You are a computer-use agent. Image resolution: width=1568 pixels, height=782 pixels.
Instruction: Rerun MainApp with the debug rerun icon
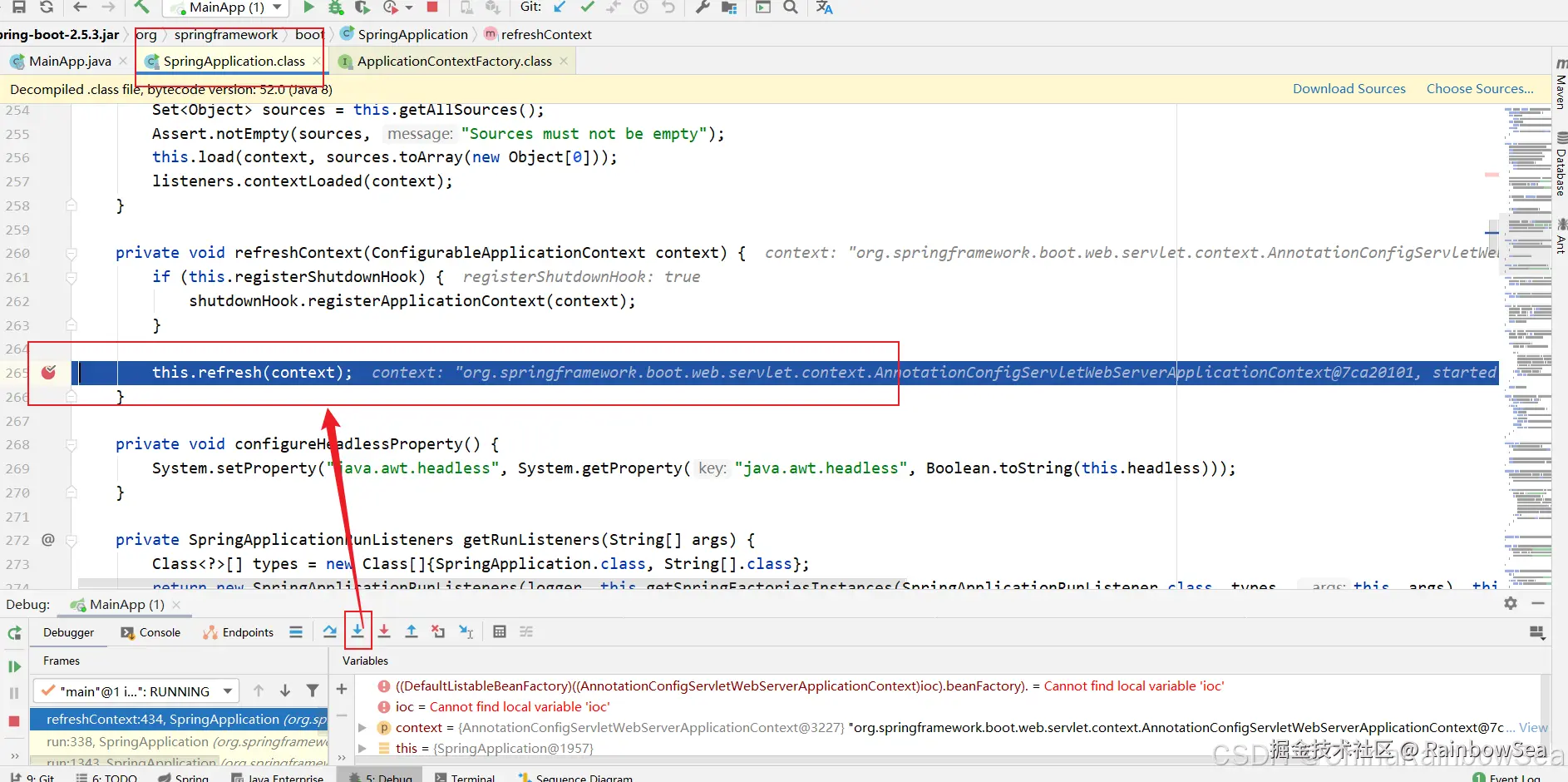pos(14,634)
